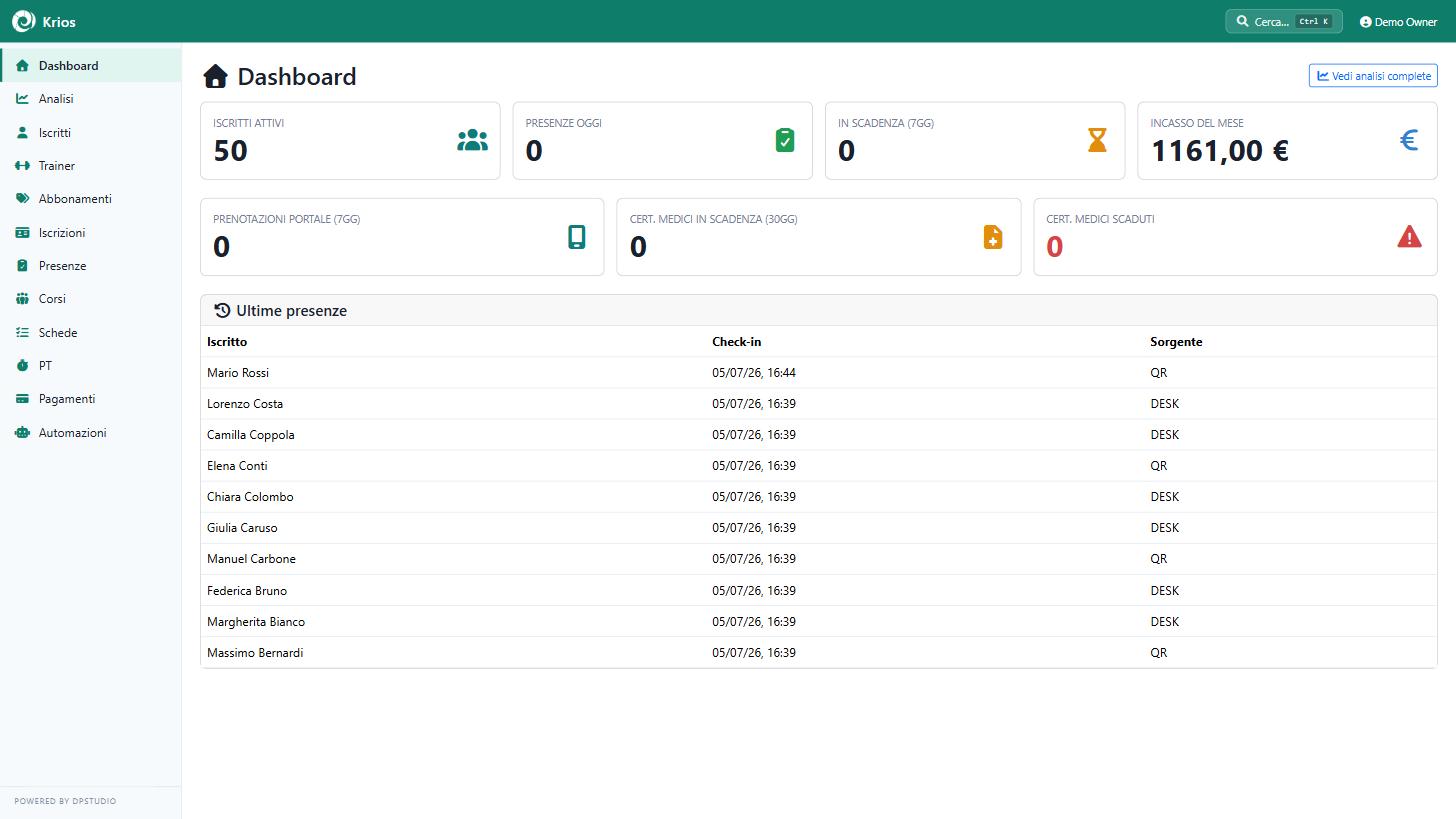The height and width of the screenshot is (819, 1456).
Task: Click the QR source in Mario Rossi row
Action: 1158,373
